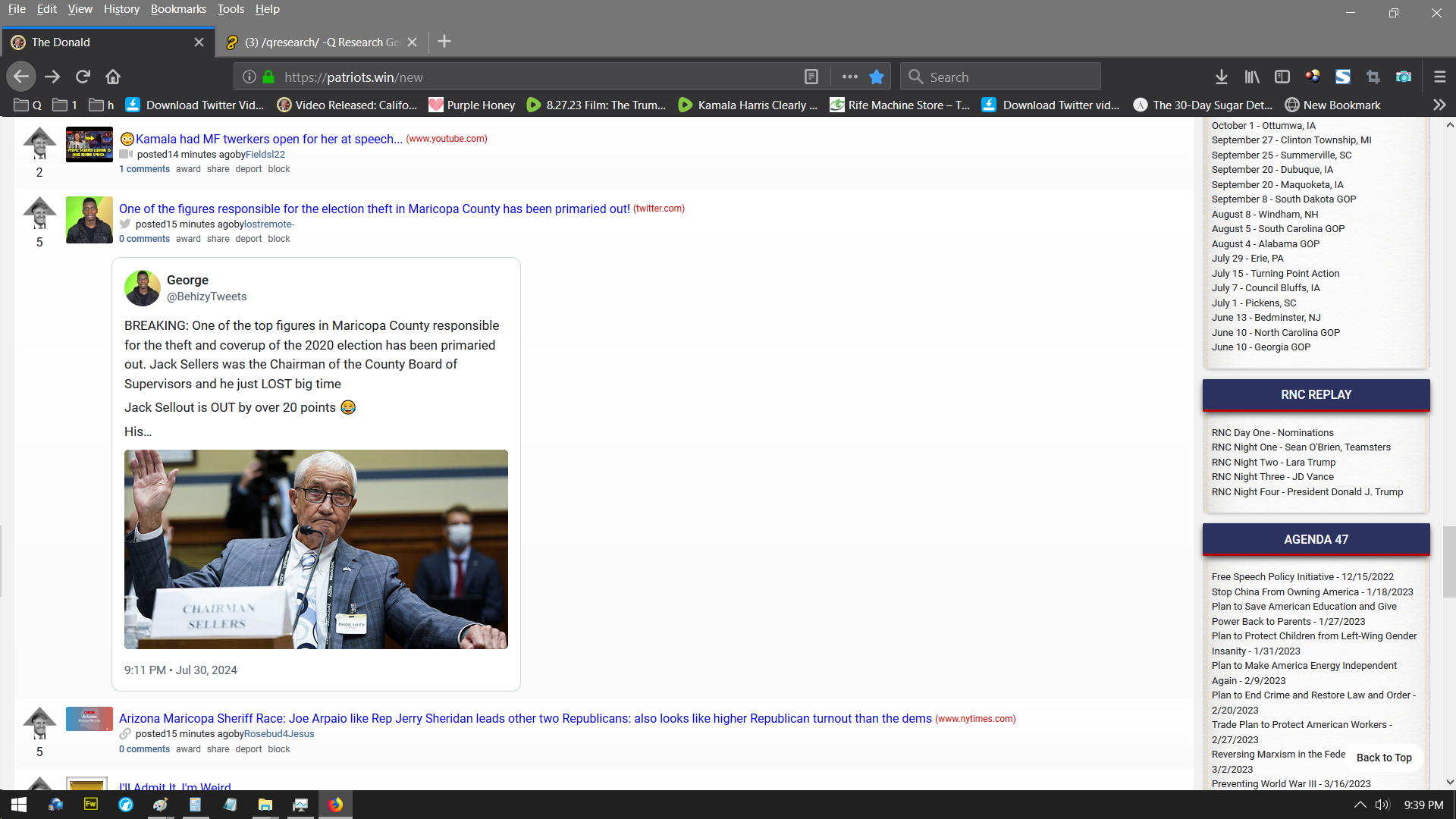The width and height of the screenshot is (1456, 819).
Task: Open the volume icon in system tray
Action: pos(1382,805)
